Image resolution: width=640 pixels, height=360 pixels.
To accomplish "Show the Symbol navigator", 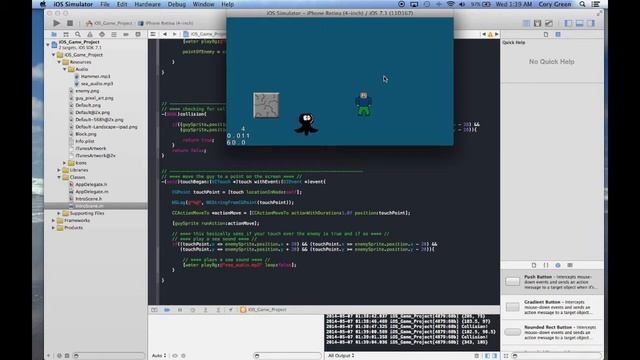I will [66, 34].
